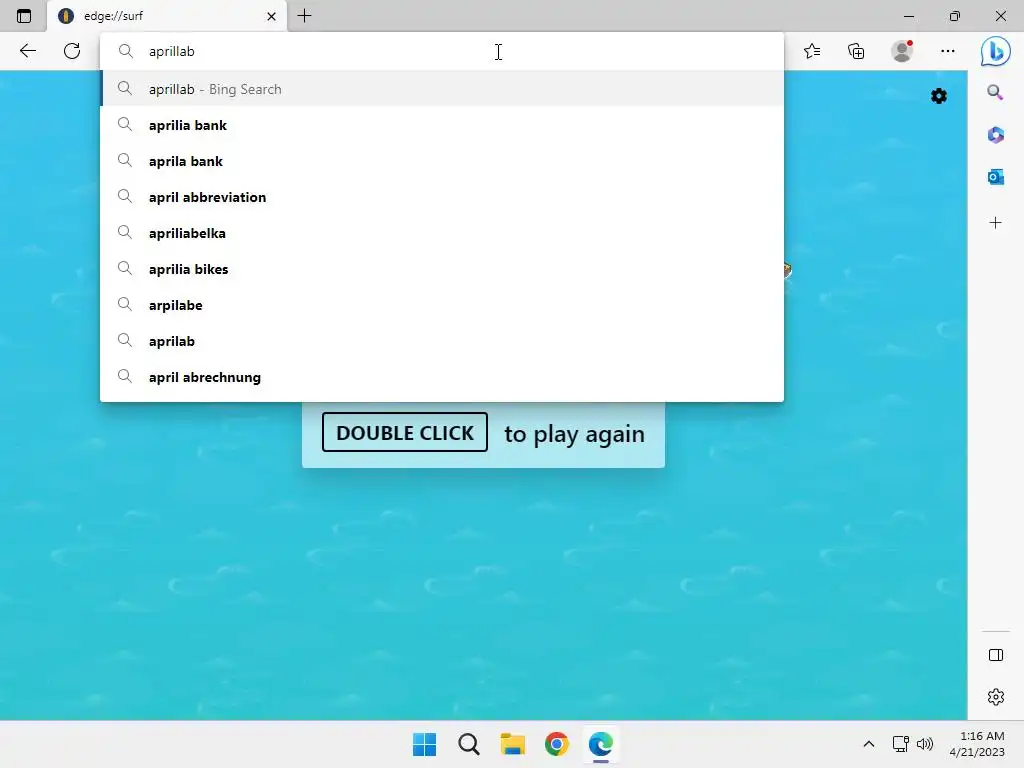The width and height of the screenshot is (1024, 768).
Task: Show hidden system tray icons
Action: 869,744
